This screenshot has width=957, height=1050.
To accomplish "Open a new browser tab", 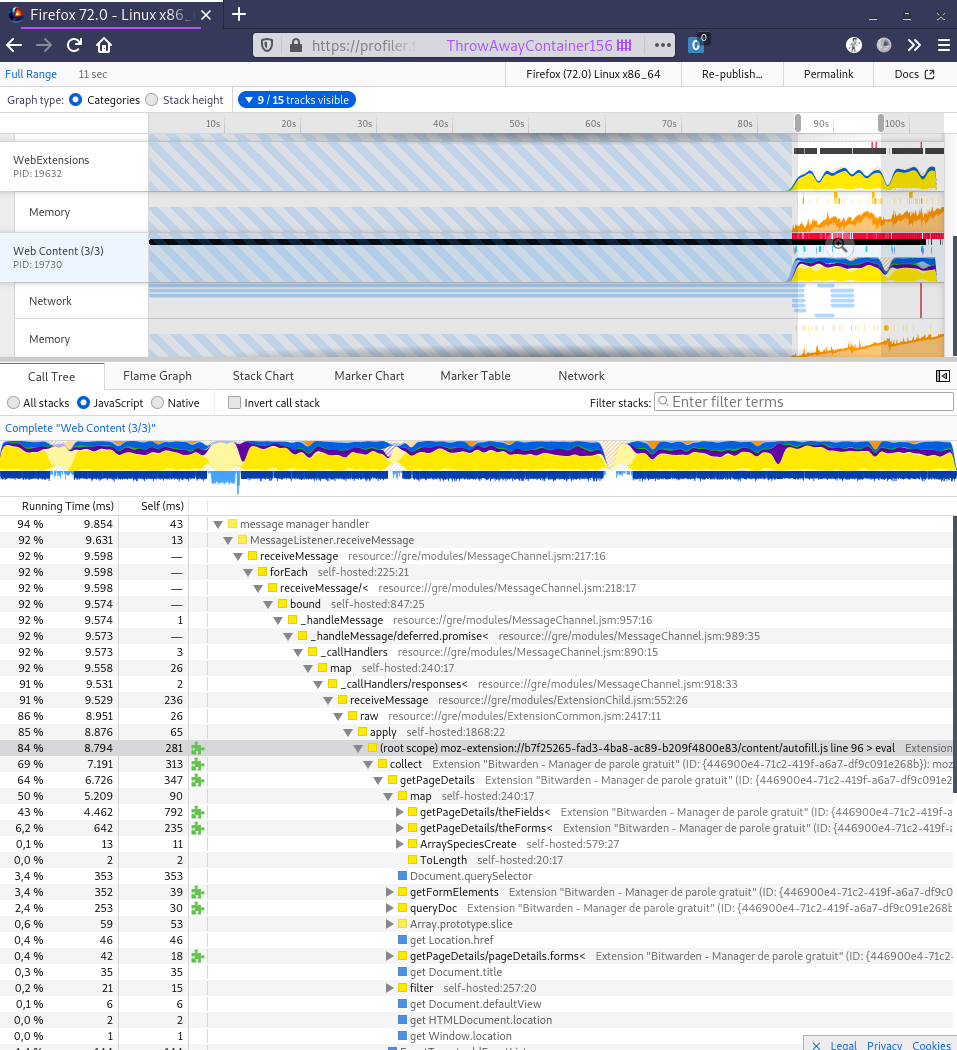I will tap(239, 14).
